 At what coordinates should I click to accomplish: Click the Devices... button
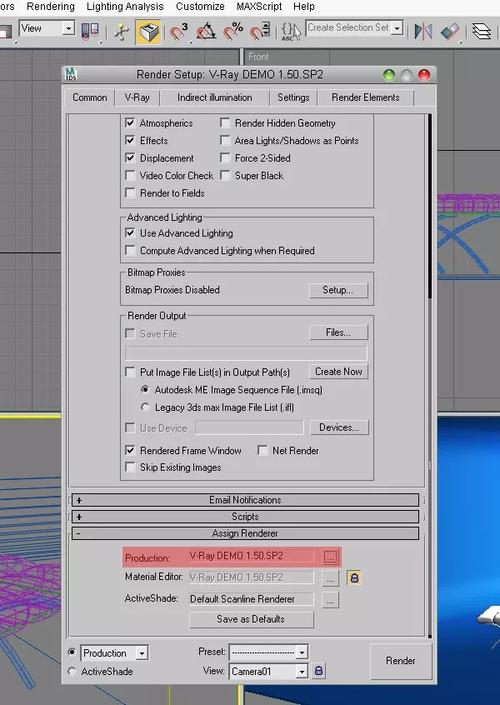click(x=339, y=427)
